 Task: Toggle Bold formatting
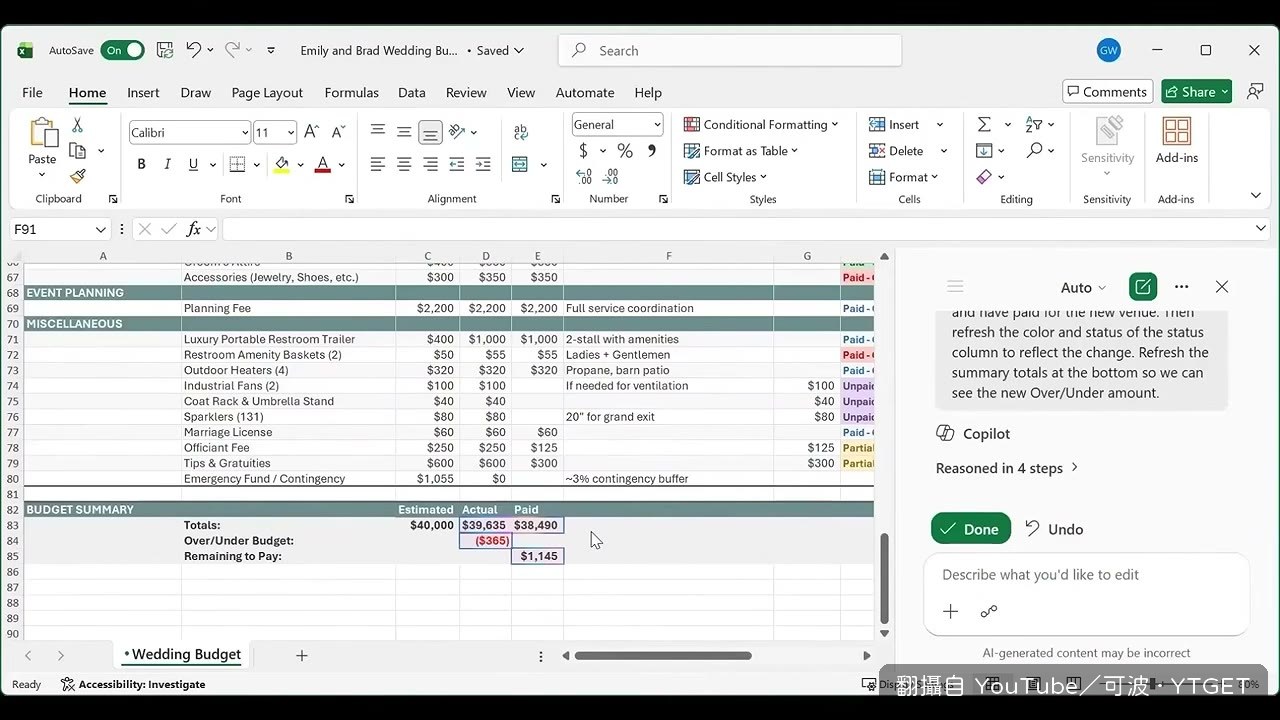142,164
